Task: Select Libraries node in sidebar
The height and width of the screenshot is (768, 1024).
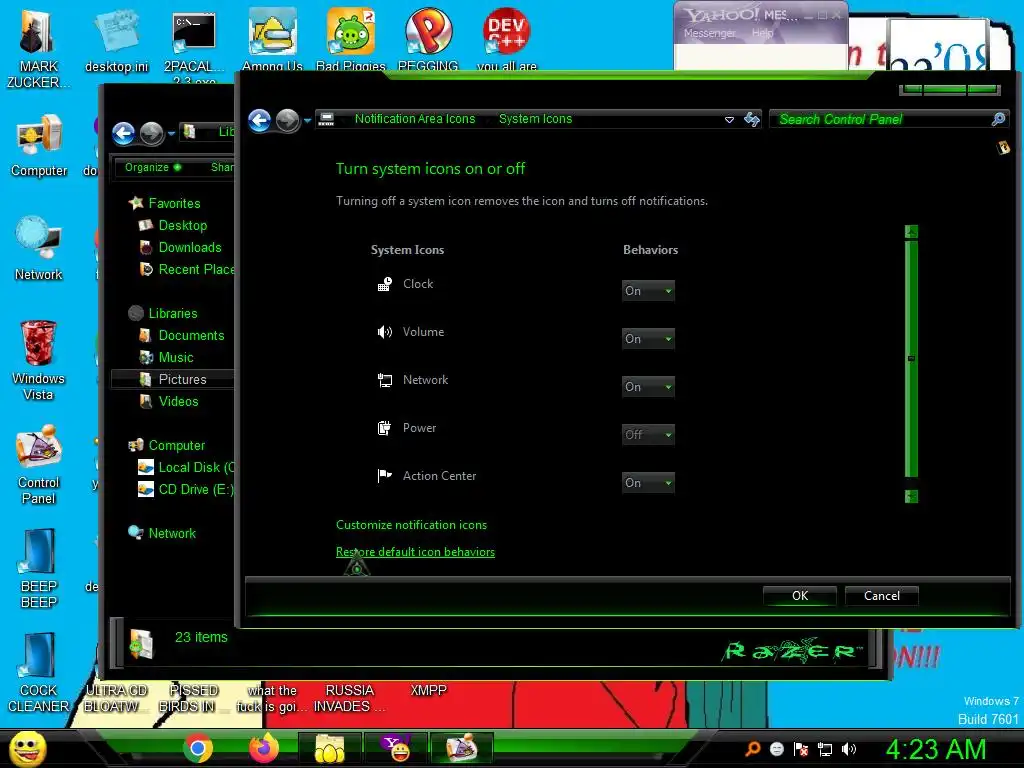Action: click(172, 313)
